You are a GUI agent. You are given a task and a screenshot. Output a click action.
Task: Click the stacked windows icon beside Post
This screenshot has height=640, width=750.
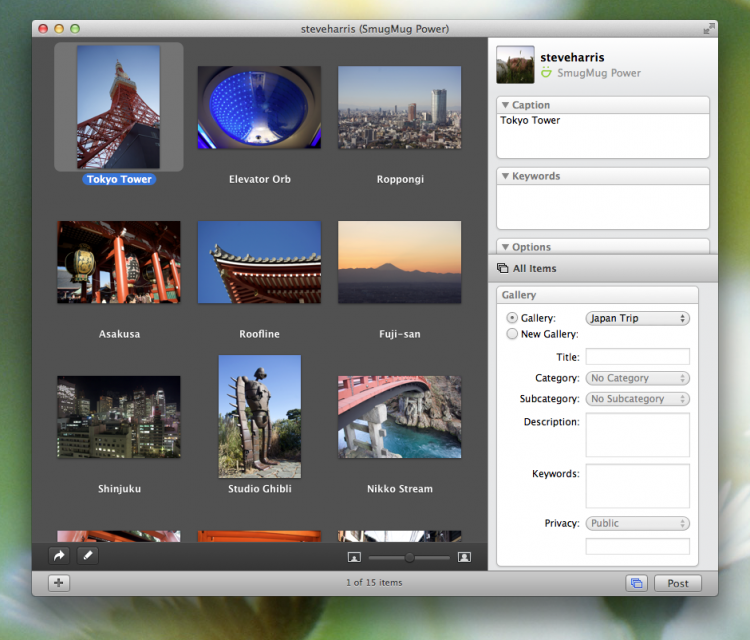coord(637,583)
